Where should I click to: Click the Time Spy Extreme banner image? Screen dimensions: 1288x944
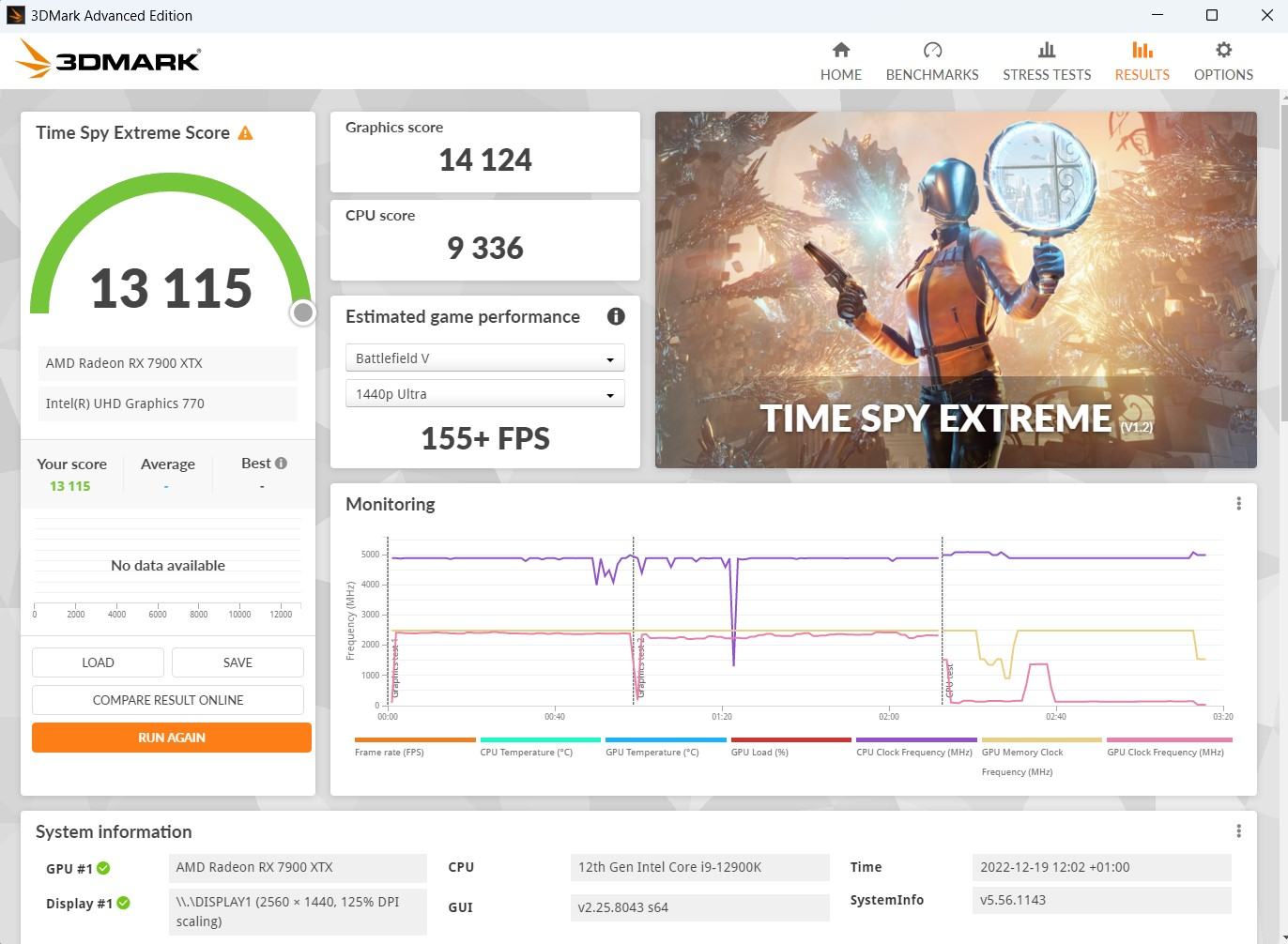956,290
